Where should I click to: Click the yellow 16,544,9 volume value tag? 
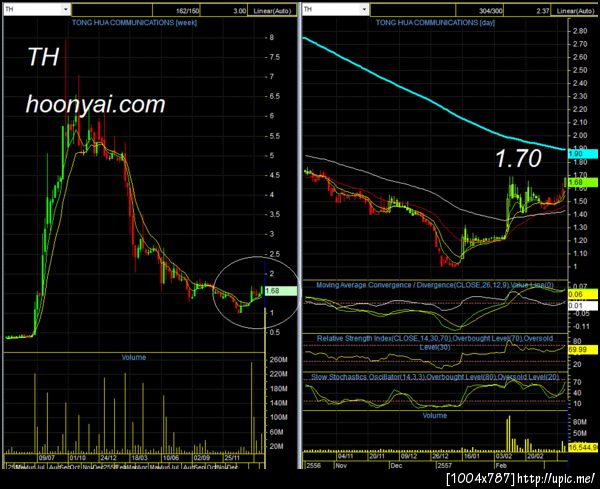point(583,447)
